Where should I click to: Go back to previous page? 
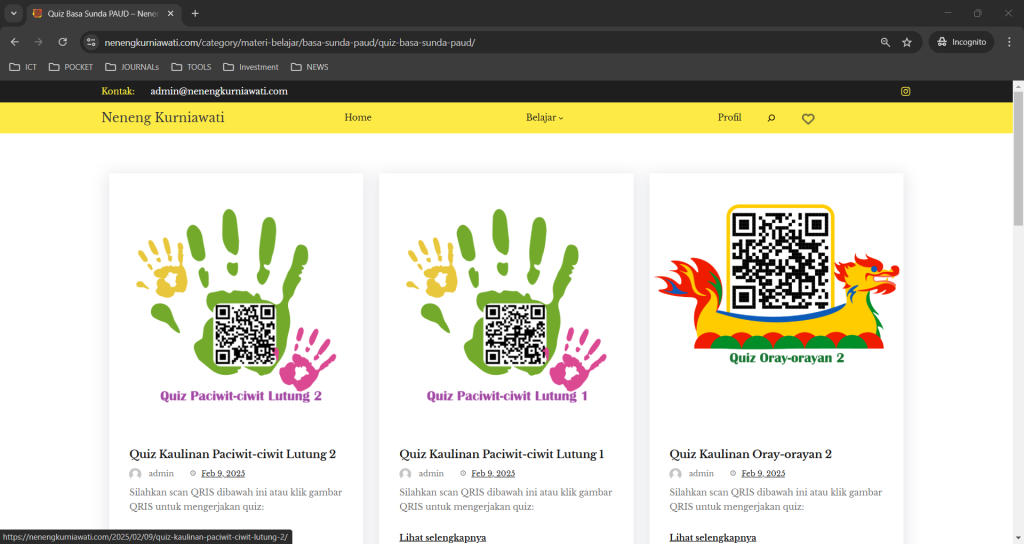14,42
